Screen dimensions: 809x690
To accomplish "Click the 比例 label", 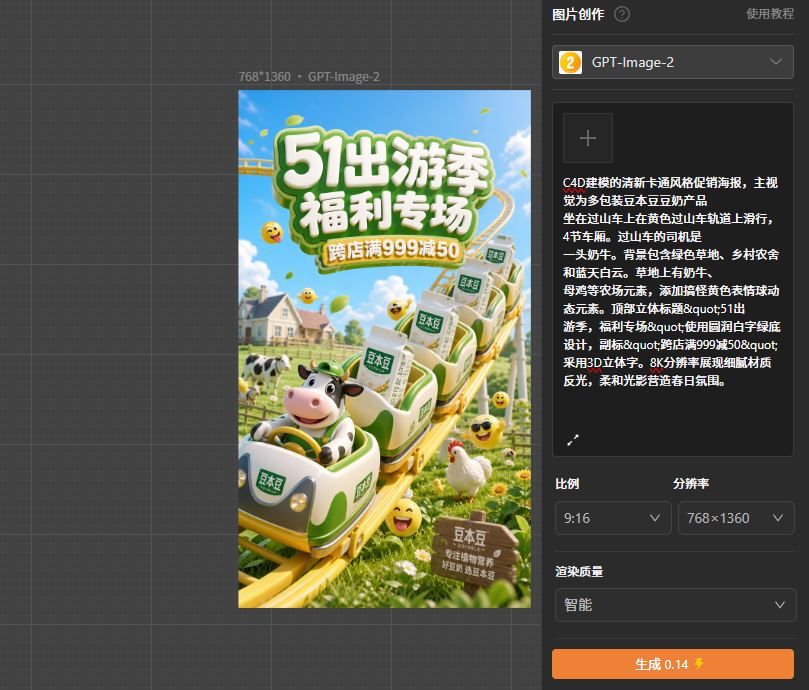I will point(567,484).
